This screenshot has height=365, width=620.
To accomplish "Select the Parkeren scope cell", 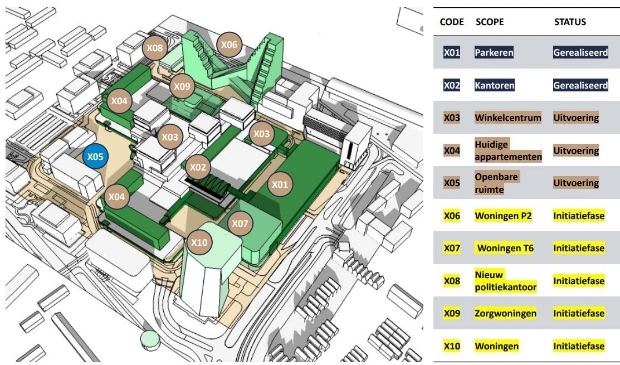I will pos(494,53).
